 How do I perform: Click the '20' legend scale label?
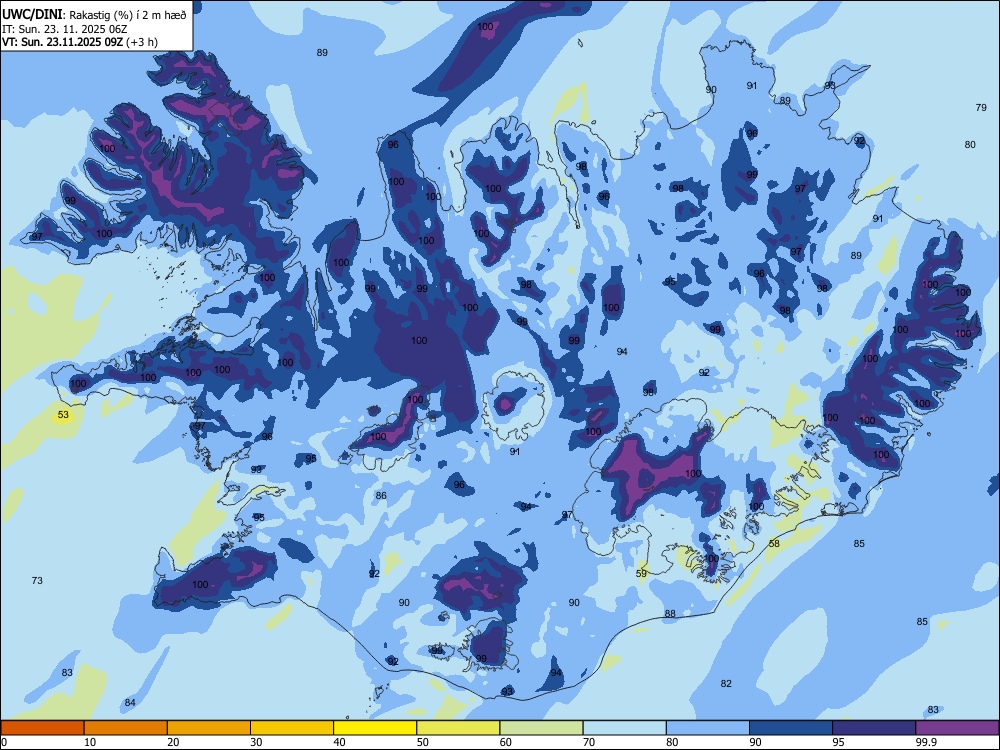(173, 742)
